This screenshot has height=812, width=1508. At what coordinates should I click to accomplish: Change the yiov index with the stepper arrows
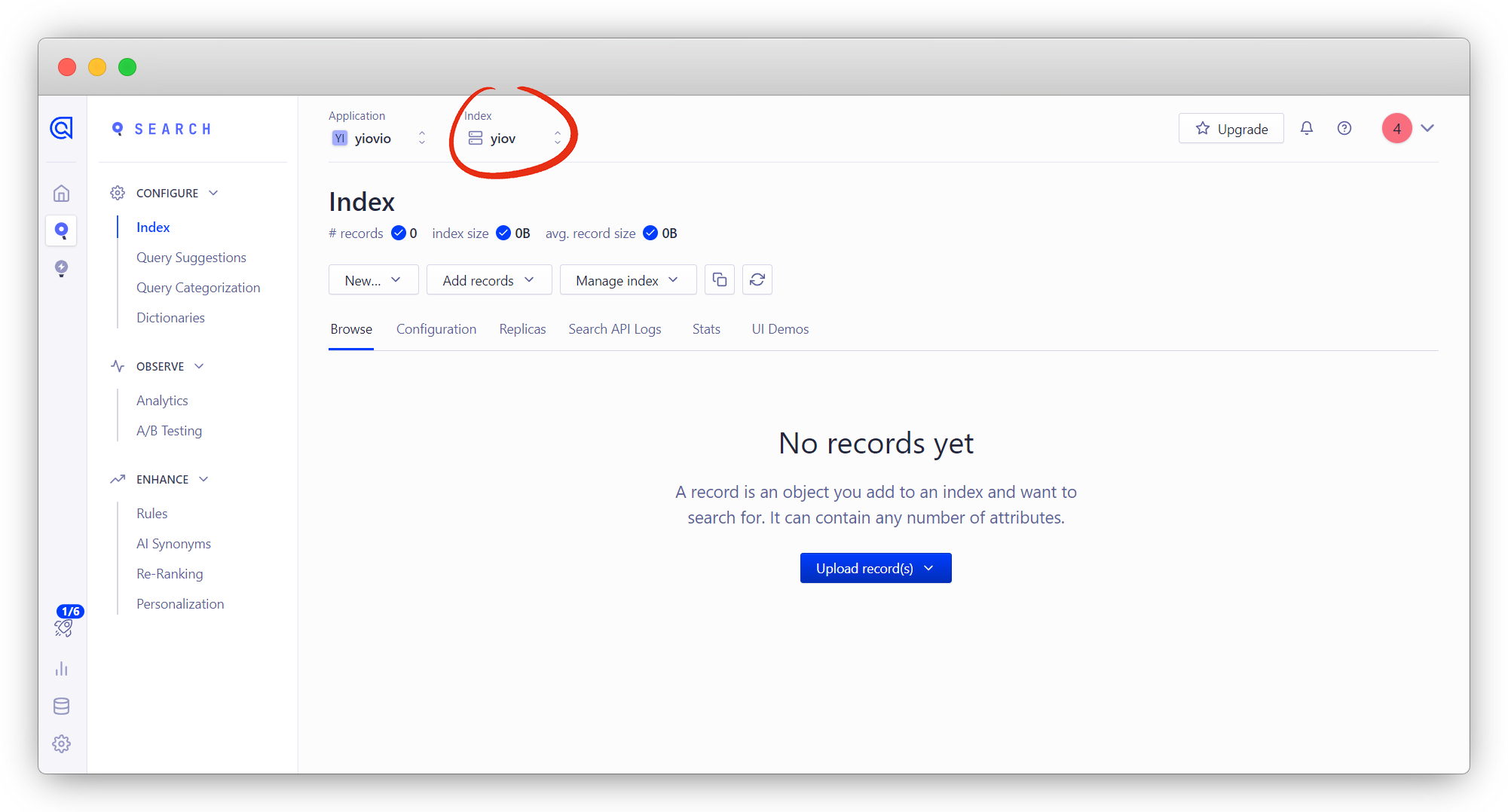point(558,138)
